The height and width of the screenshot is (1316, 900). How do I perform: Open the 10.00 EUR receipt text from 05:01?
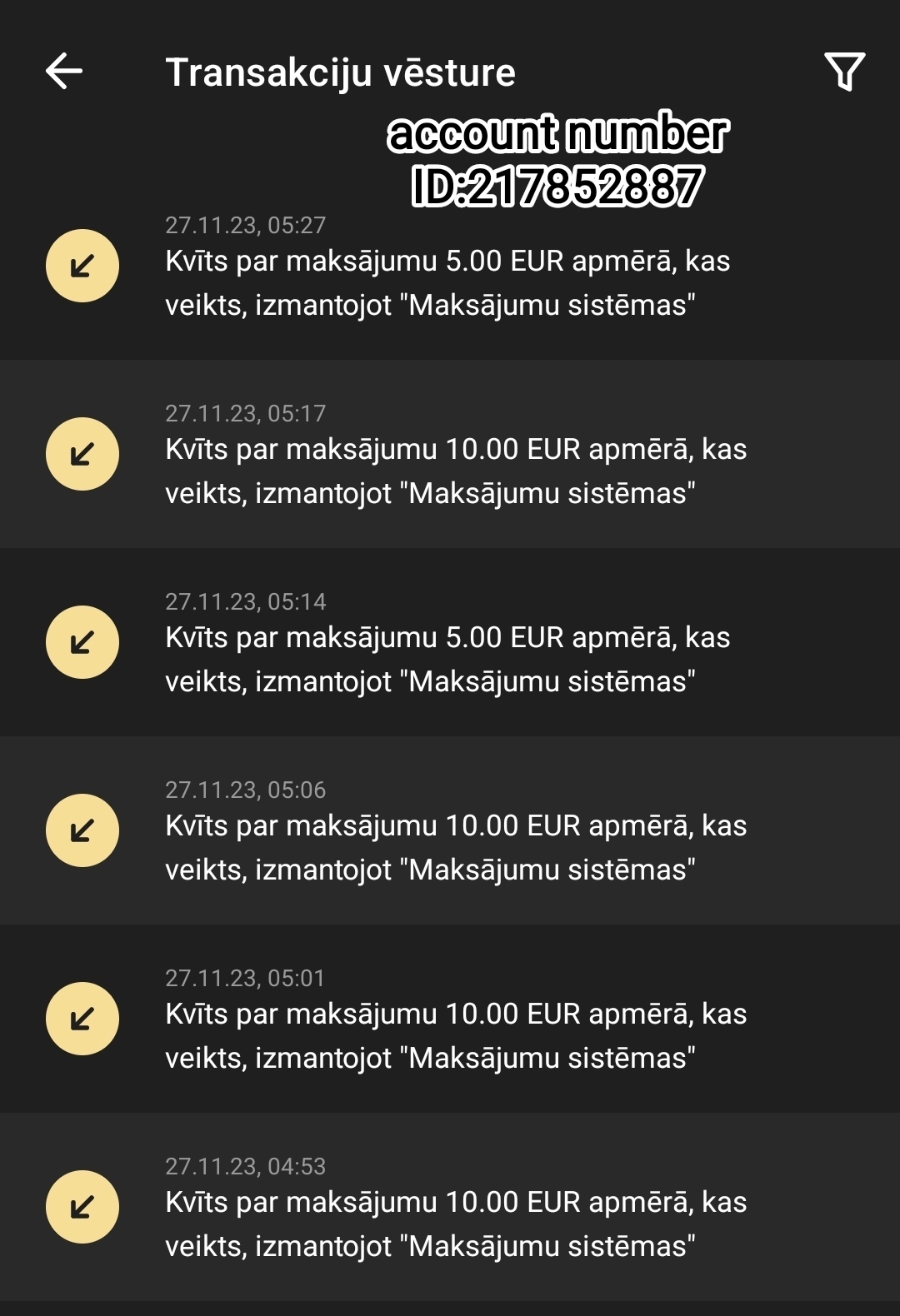(x=456, y=1036)
